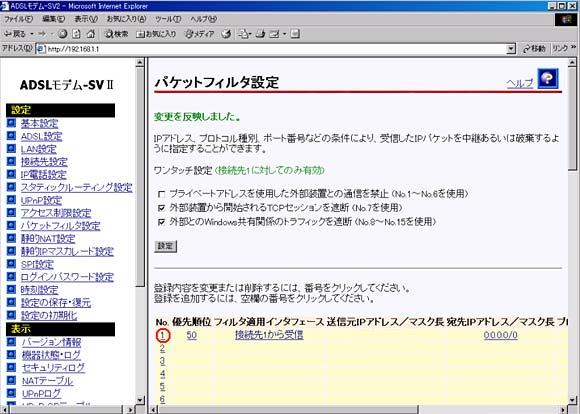Click the bullet icon beside ADSL設定
The height and width of the screenshot is (414, 580).
click(11, 136)
